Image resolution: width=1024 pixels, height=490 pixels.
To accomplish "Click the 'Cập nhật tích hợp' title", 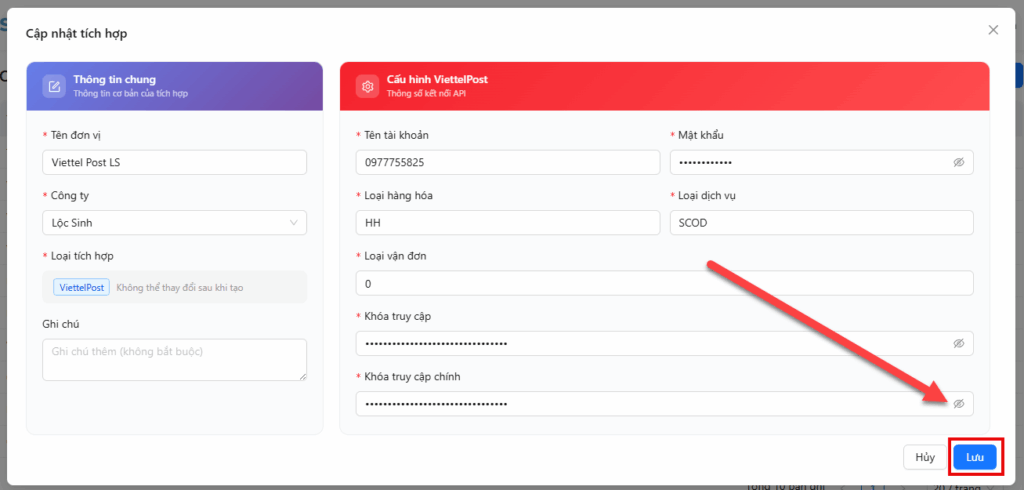I will pos(76,33).
